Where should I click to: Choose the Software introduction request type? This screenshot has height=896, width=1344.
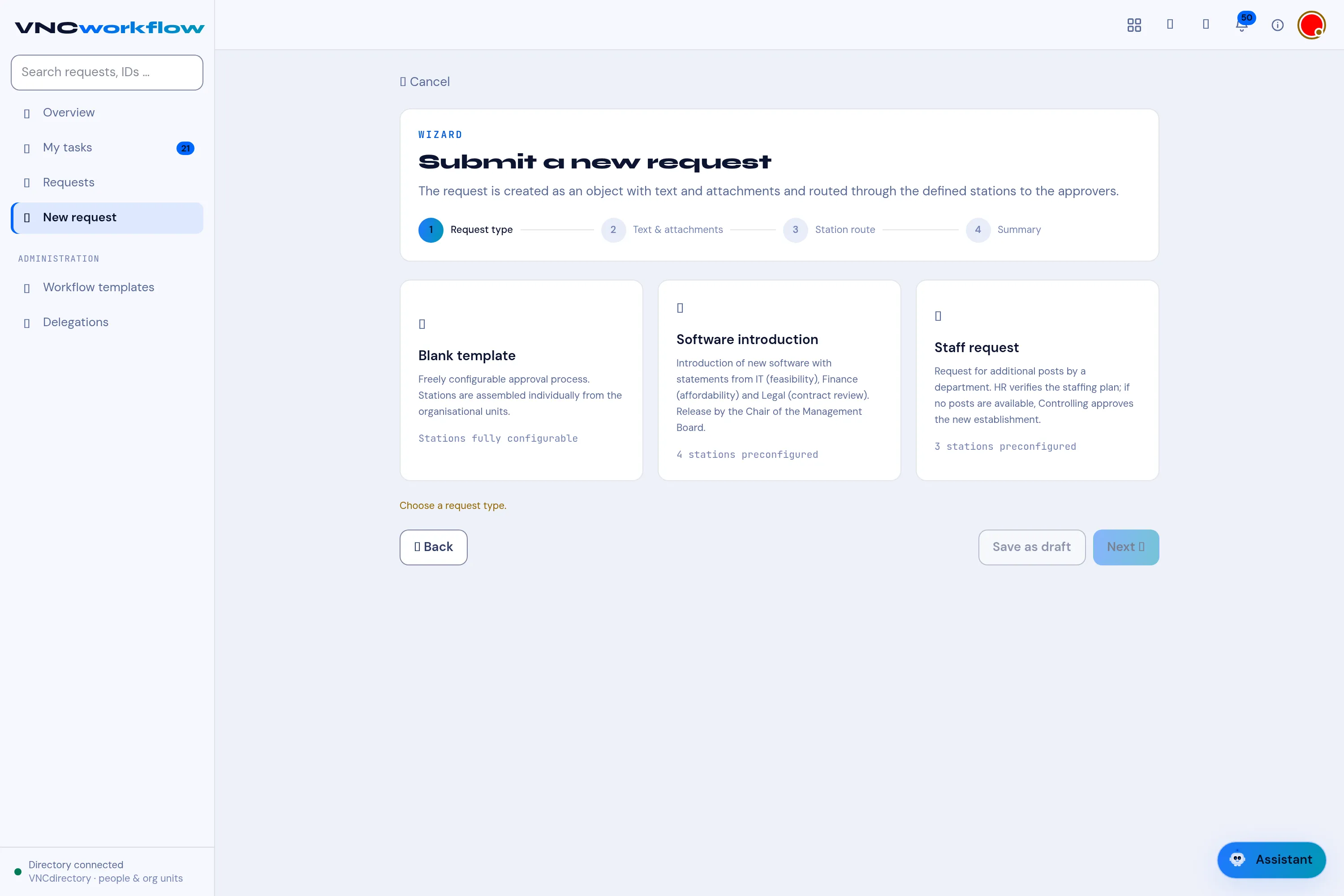coord(780,380)
